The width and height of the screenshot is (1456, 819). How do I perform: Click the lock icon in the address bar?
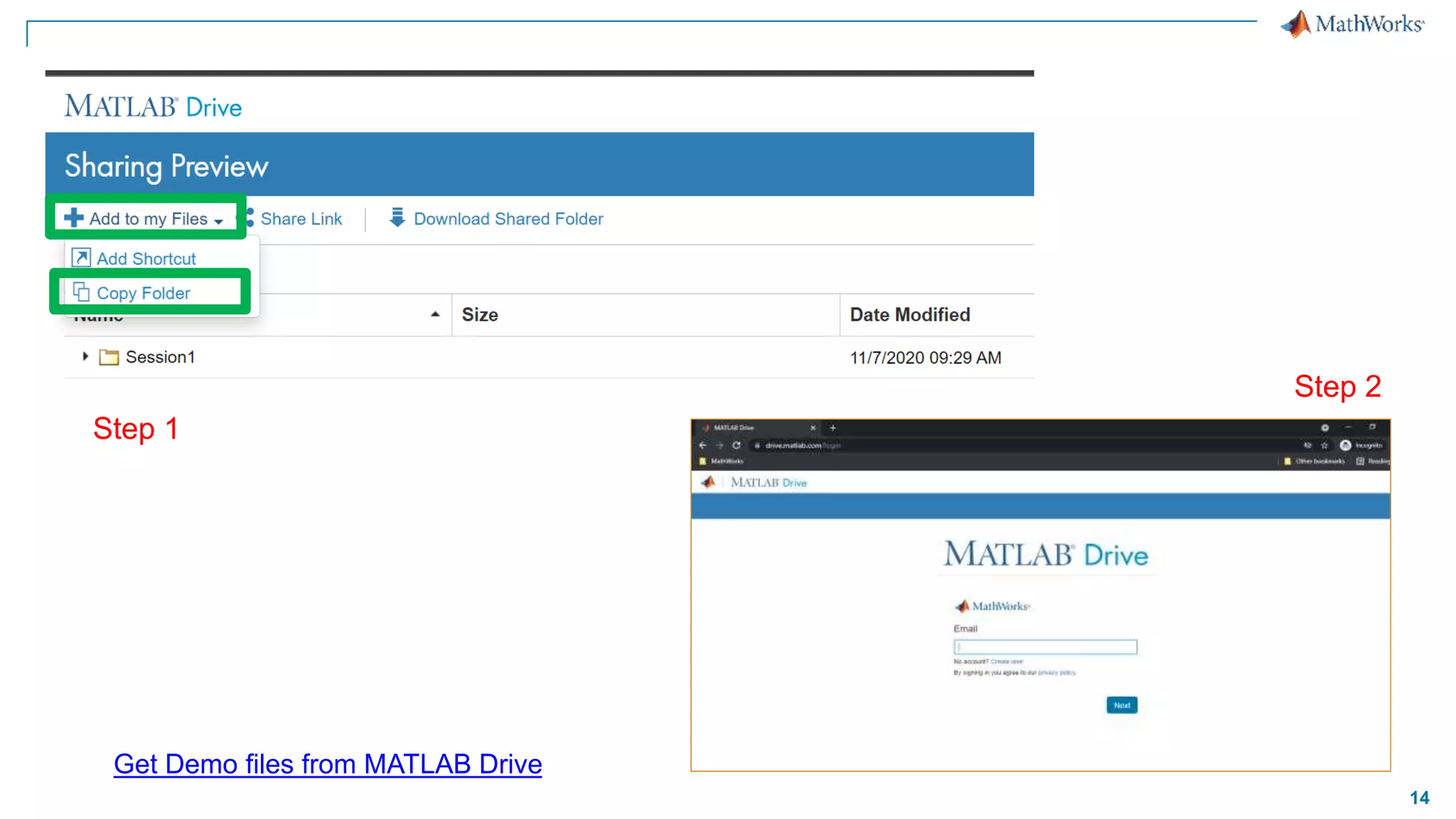pos(758,446)
